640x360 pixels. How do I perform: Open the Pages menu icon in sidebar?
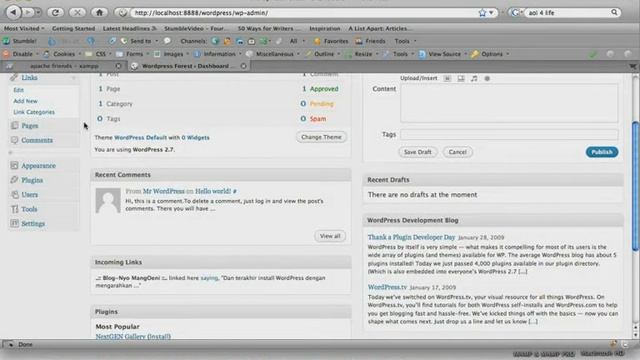click(x=15, y=126)
